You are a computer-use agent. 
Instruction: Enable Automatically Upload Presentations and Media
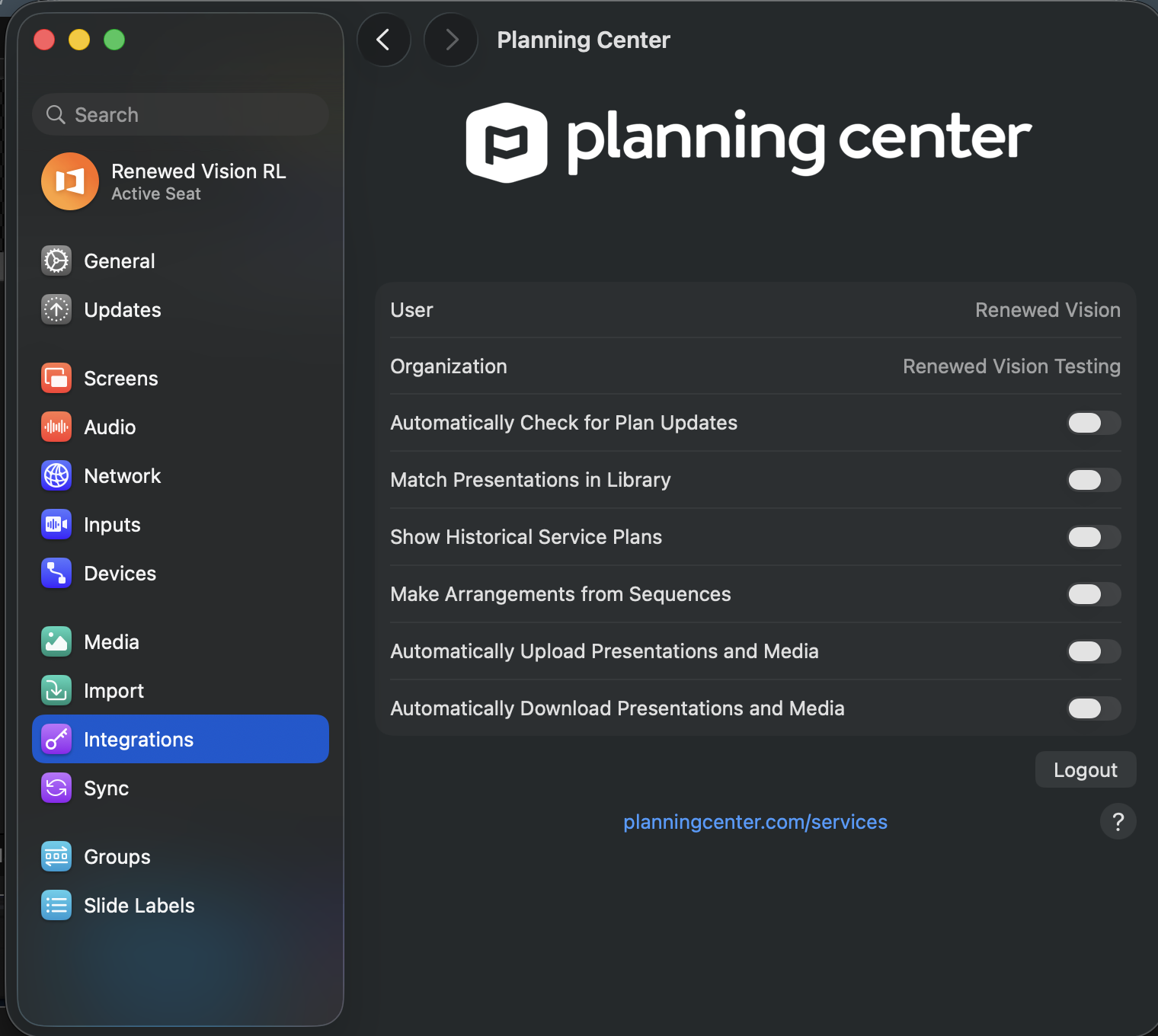(x=1094, y=651)
